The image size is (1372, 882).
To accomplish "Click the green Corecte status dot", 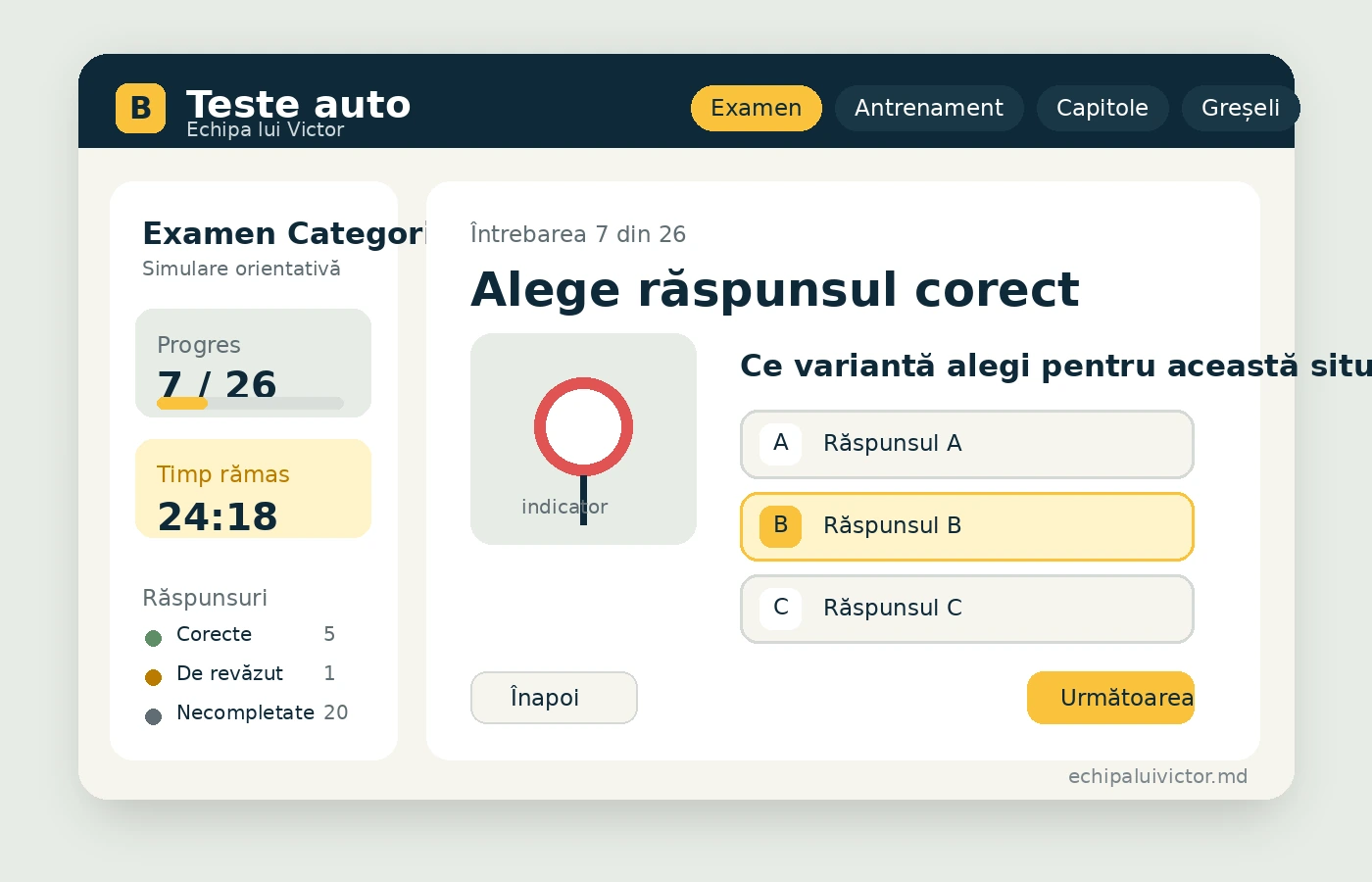I will point(153,638).
